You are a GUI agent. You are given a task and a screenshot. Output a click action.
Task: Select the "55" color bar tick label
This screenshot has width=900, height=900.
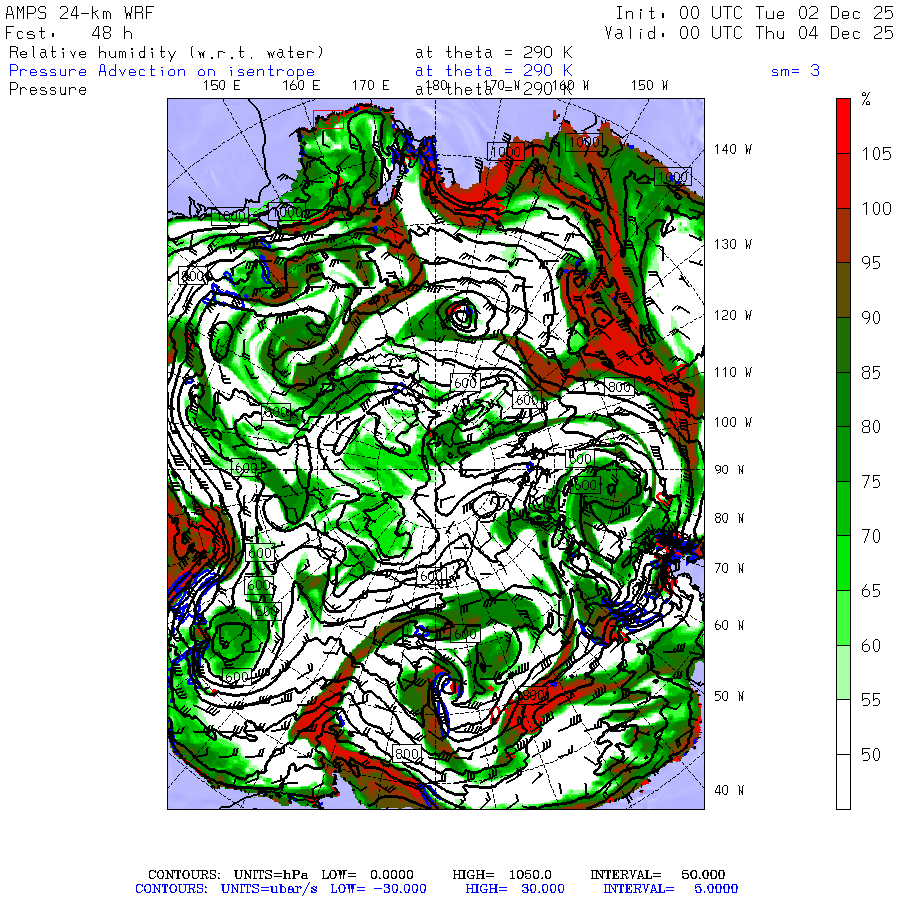[871, 700]
